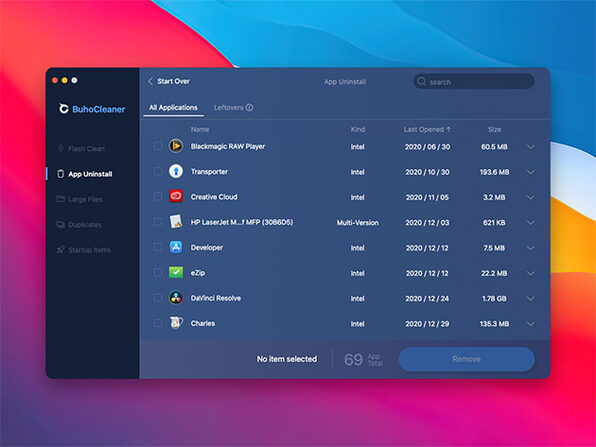Expand Transporter row details

531,172
